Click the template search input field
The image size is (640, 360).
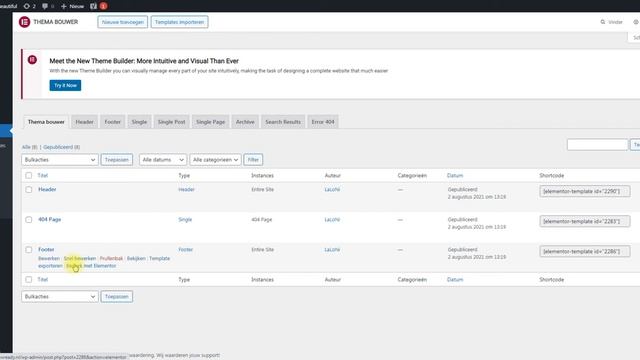[x=598, y=145]
